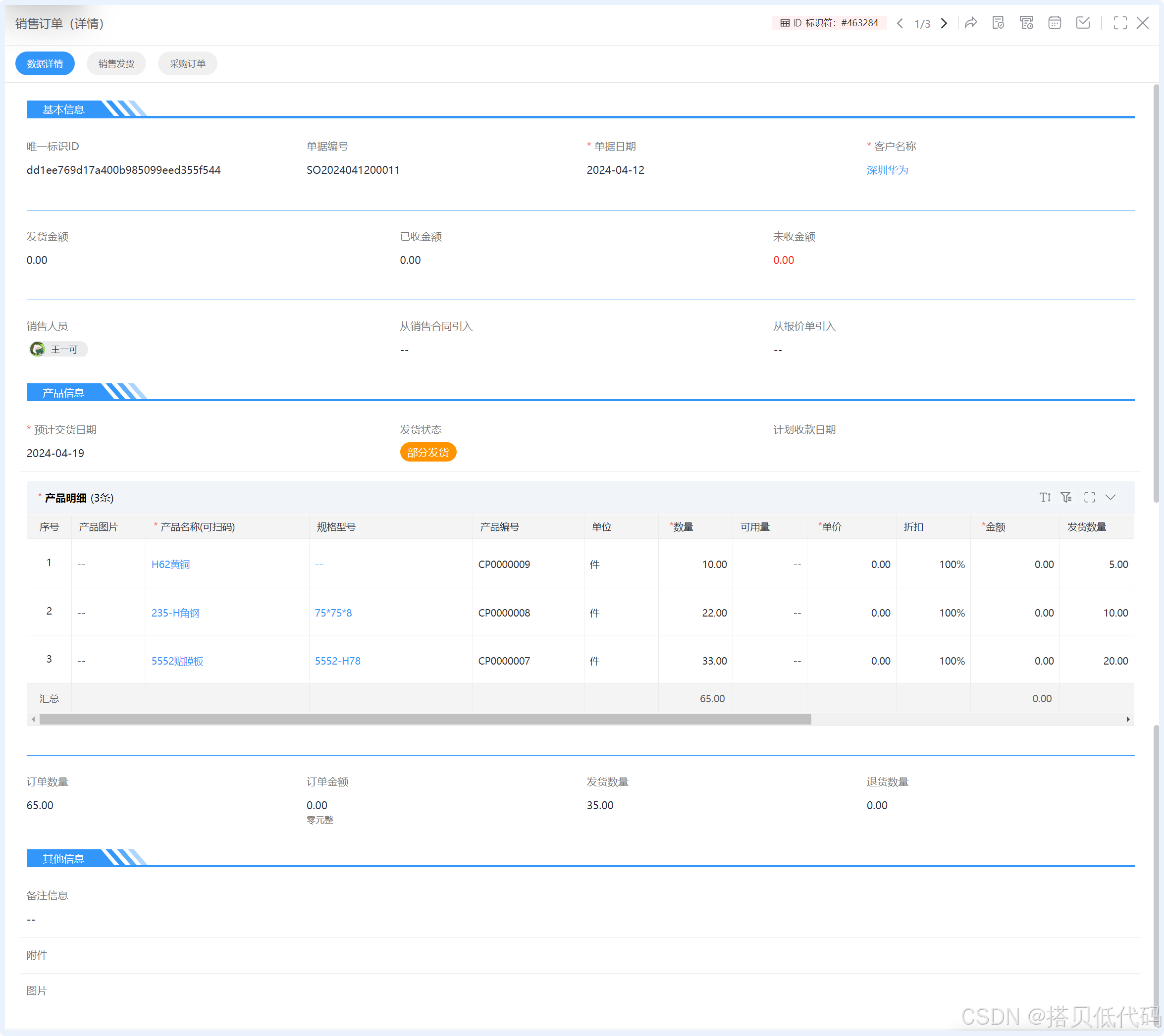Select the 数据详情 tab

[x=45, y=64]
